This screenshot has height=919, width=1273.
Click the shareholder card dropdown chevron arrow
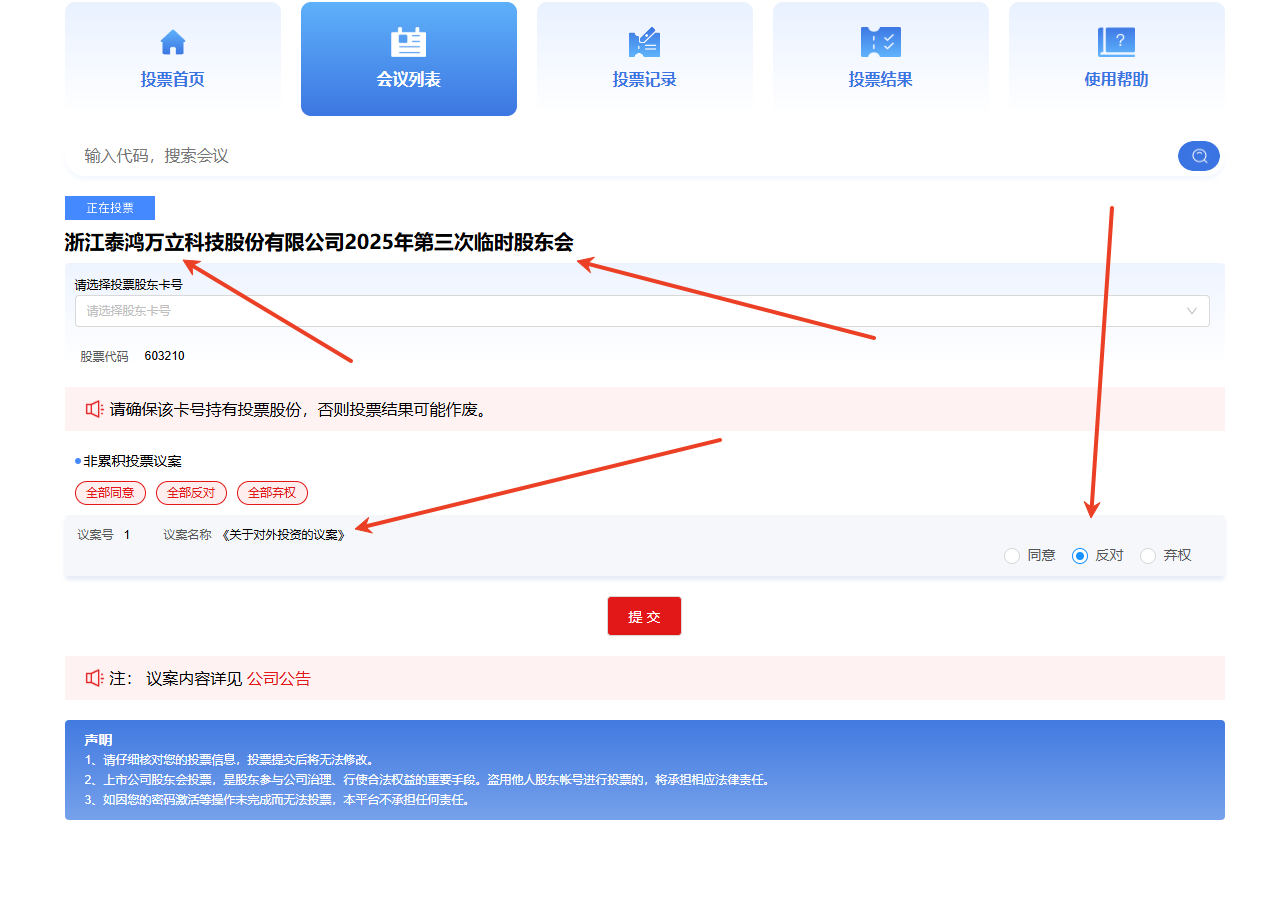(1192, 311)
